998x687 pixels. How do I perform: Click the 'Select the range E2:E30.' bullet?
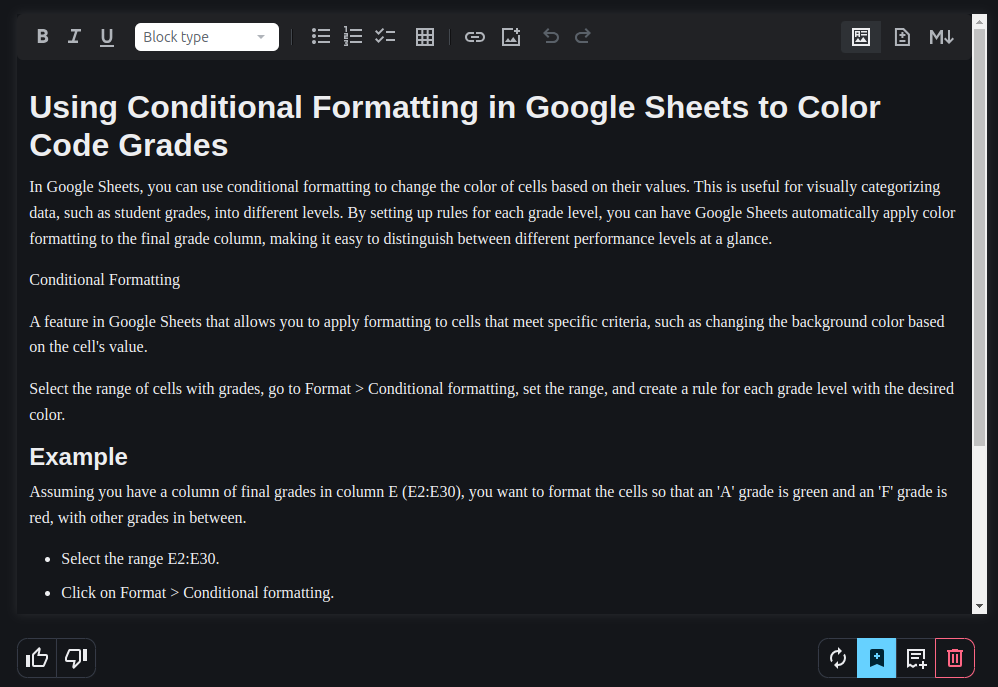(x=140, y=558)
